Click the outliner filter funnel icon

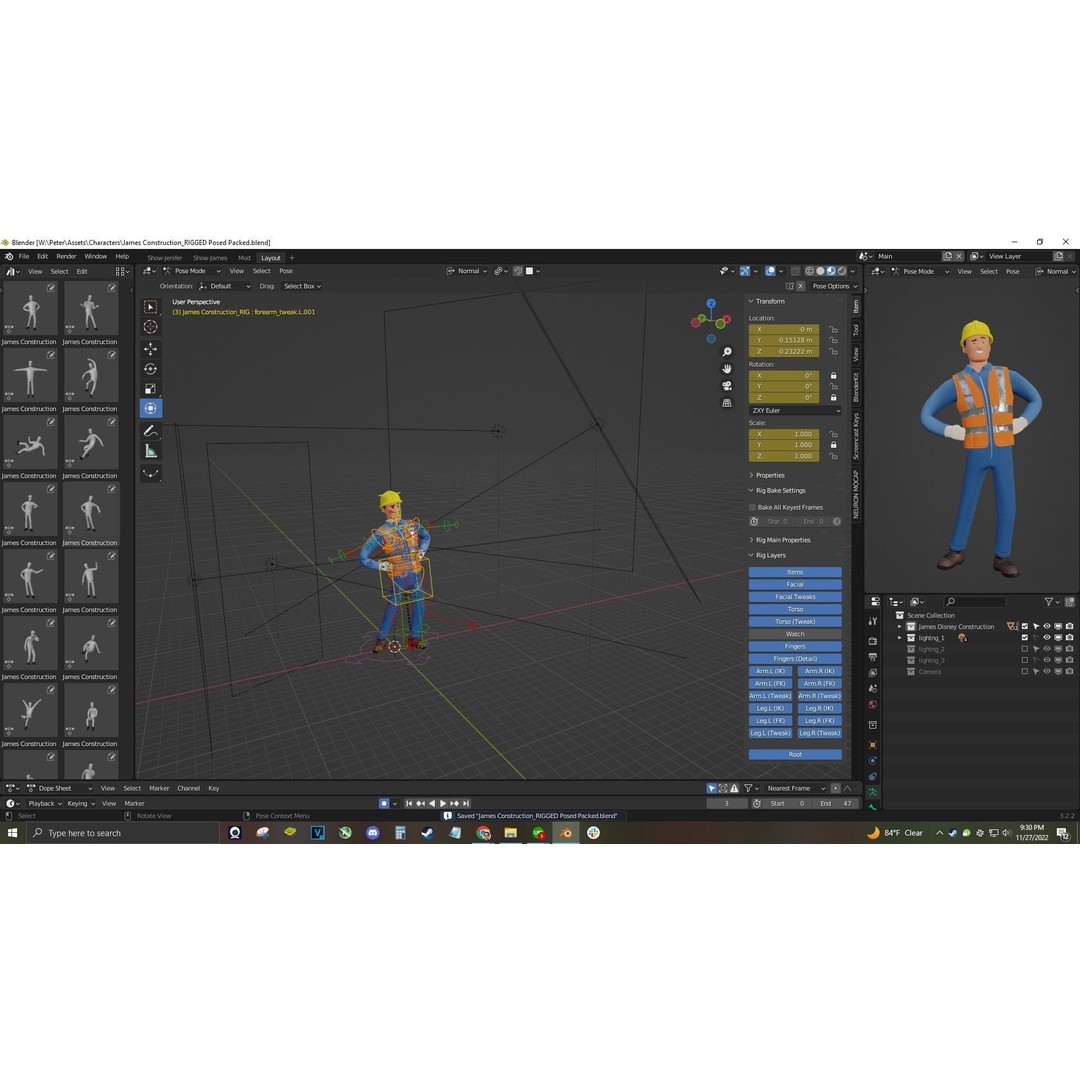pos(1048,602)
